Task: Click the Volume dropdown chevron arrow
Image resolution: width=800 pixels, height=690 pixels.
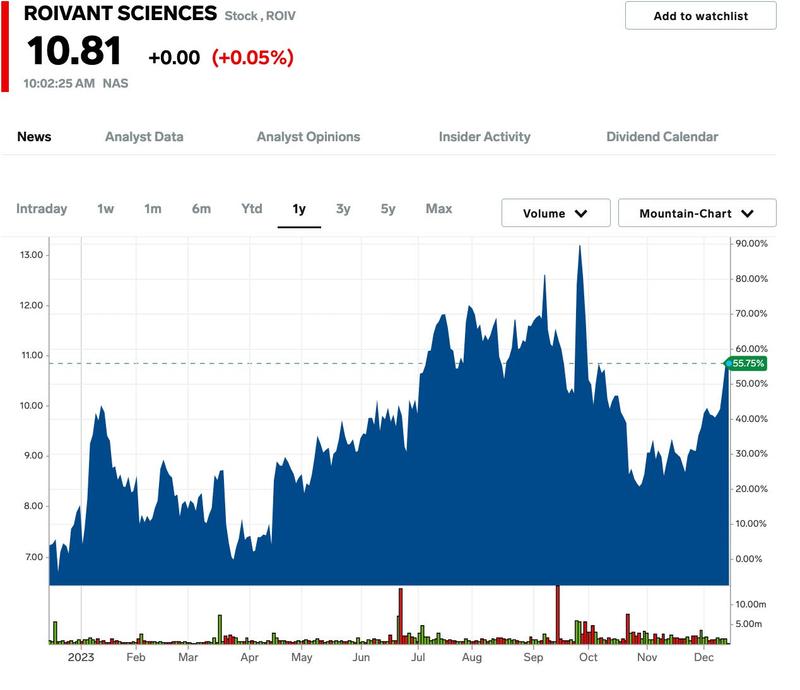Action: [581, 213]
